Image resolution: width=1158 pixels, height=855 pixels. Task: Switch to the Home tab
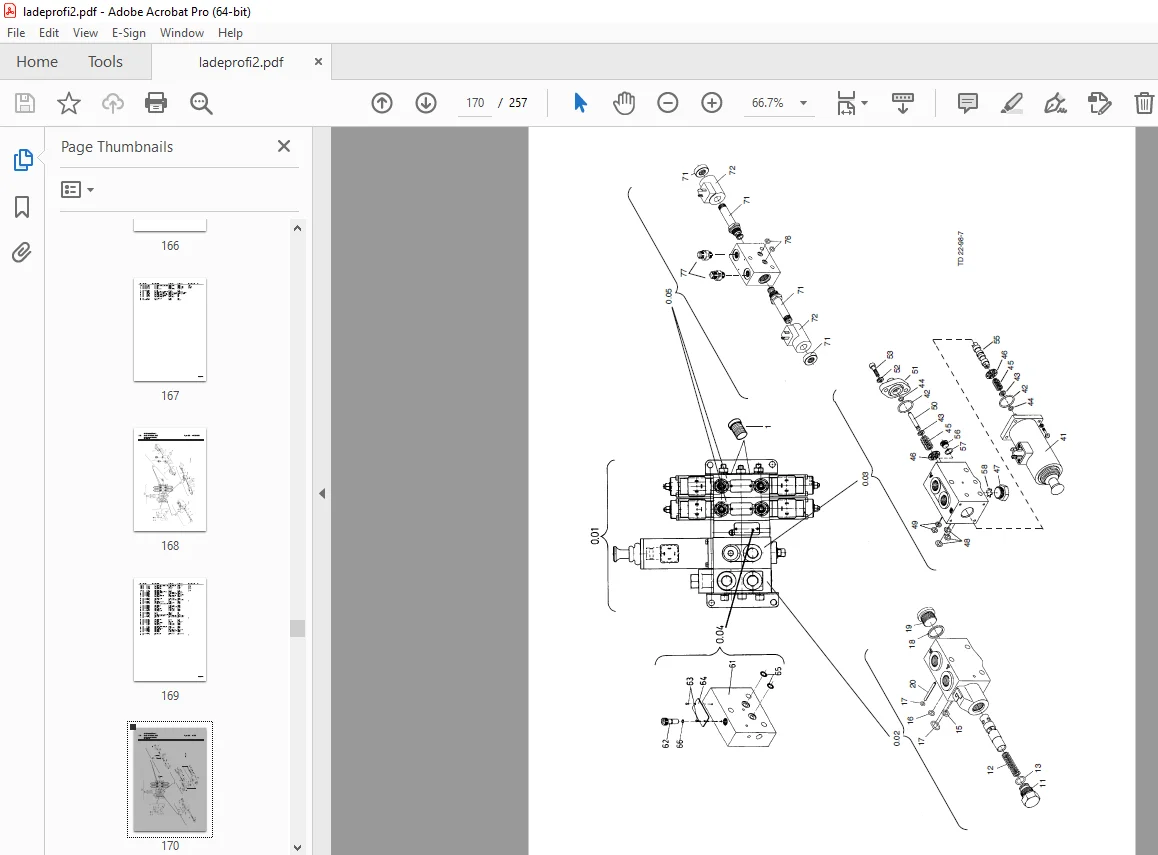pos(37,62)
